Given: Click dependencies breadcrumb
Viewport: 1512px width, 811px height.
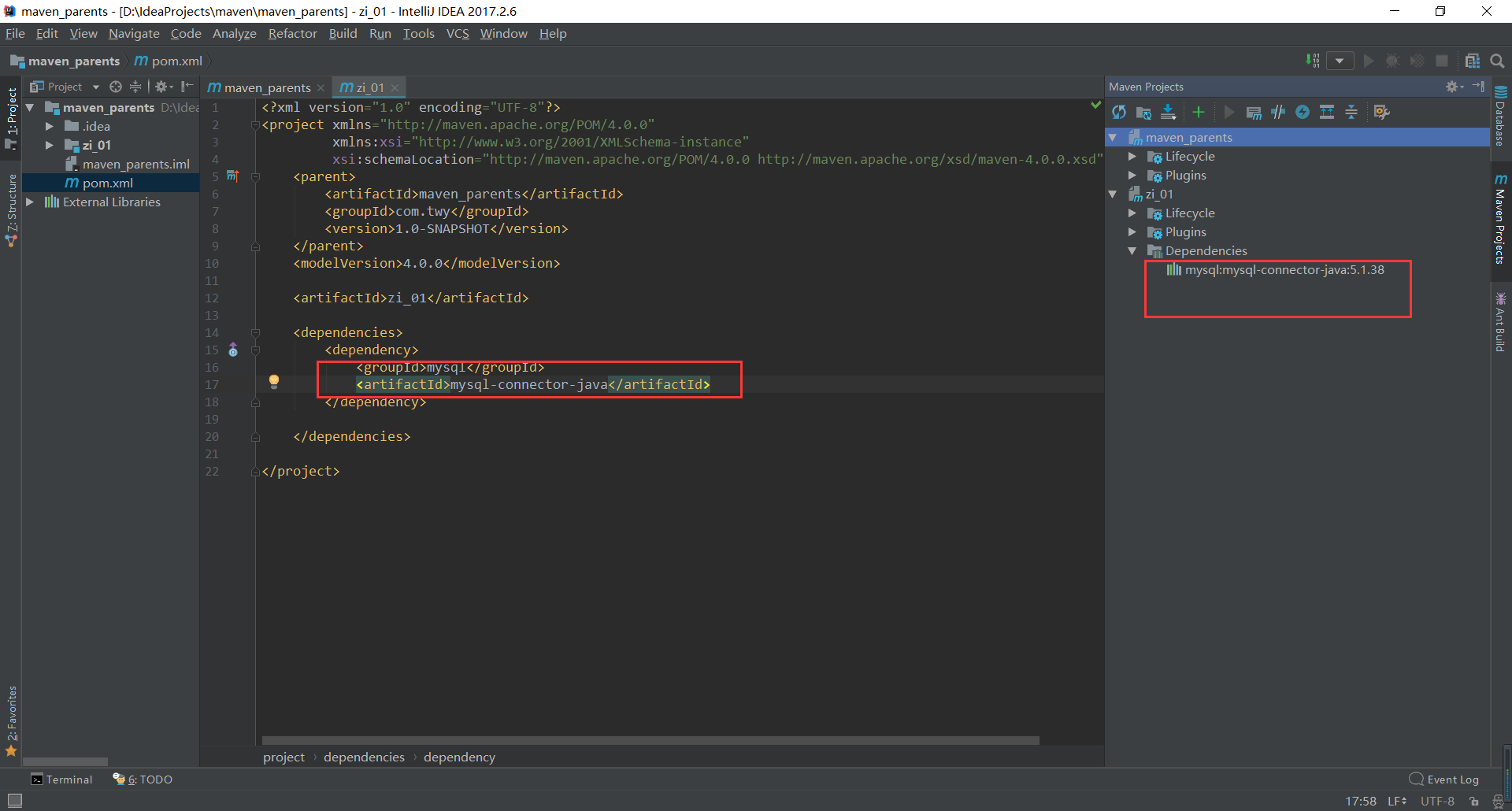Looking at the screenshot, I should point(364,757).
